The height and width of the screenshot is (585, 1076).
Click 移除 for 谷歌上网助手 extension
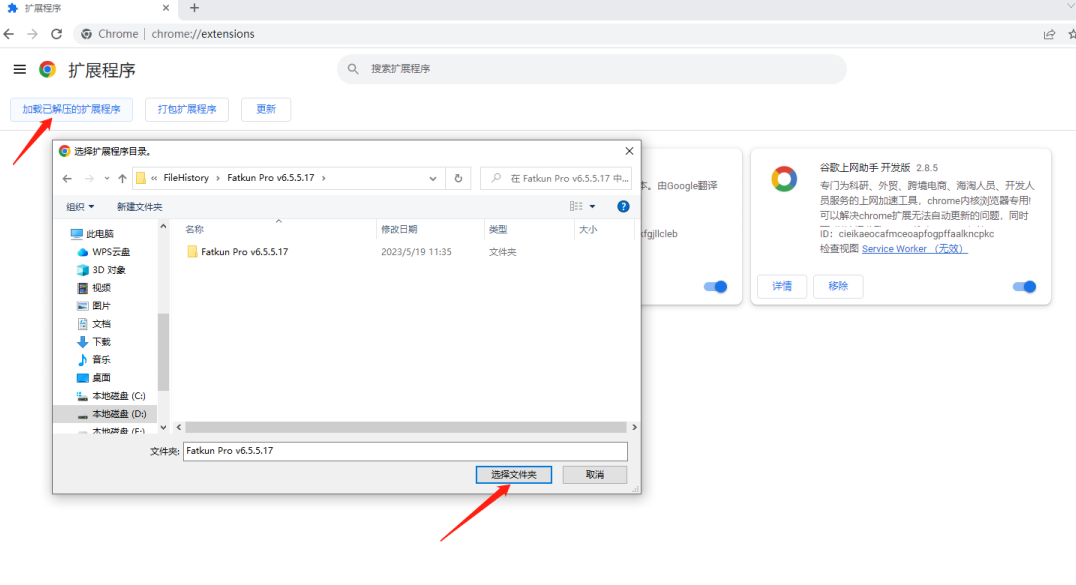coord(838,286)
